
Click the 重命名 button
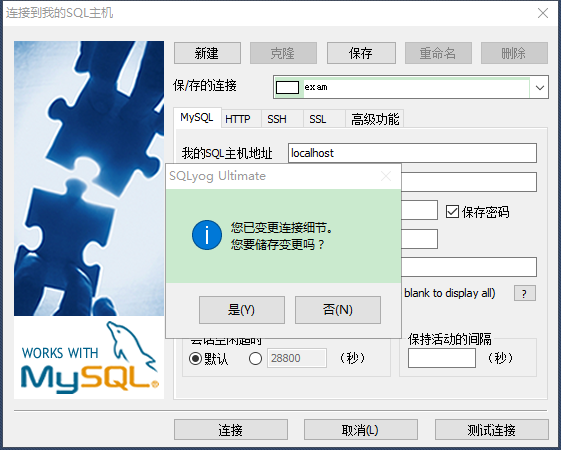point(438,53)
